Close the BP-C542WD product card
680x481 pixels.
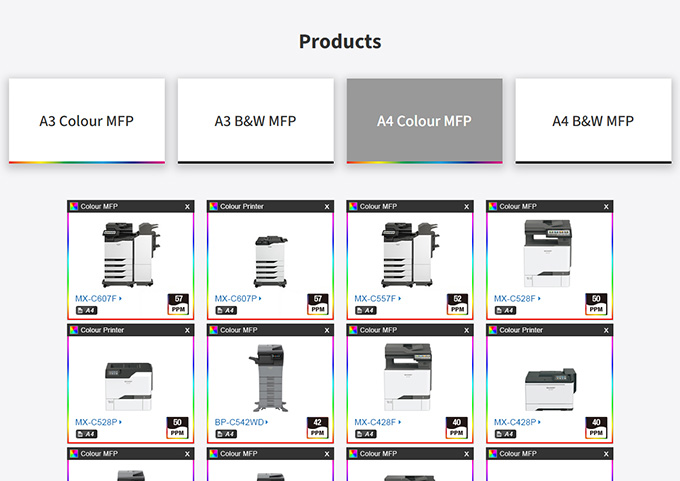click(327, 330)
